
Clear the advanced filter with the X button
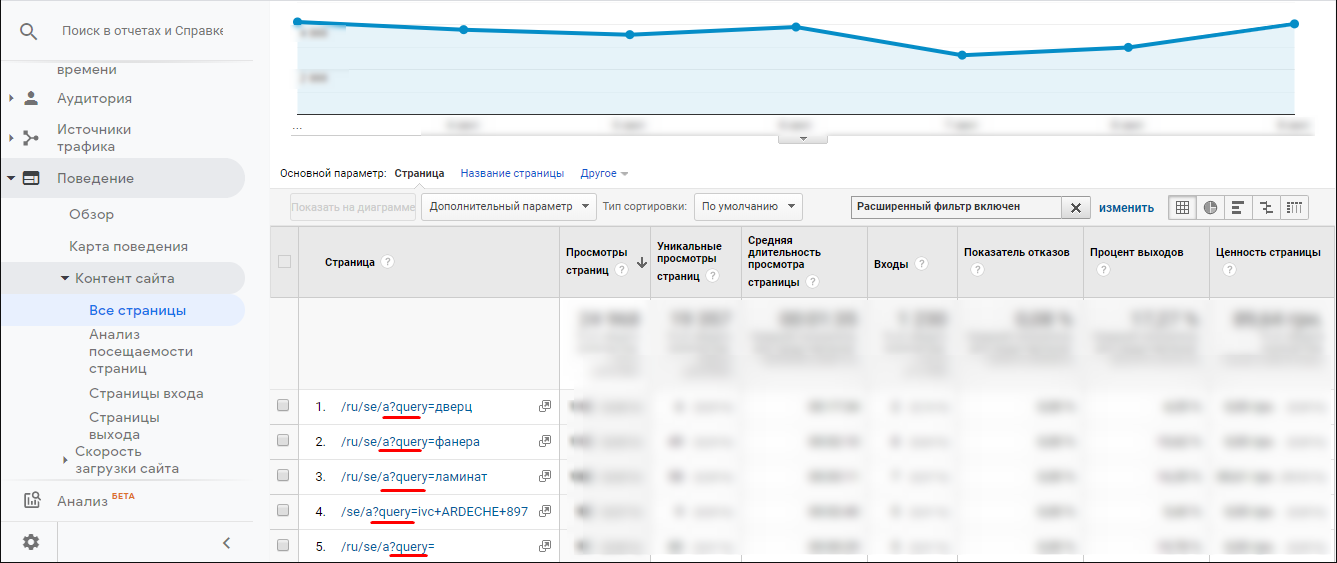tap(1075, 207)
